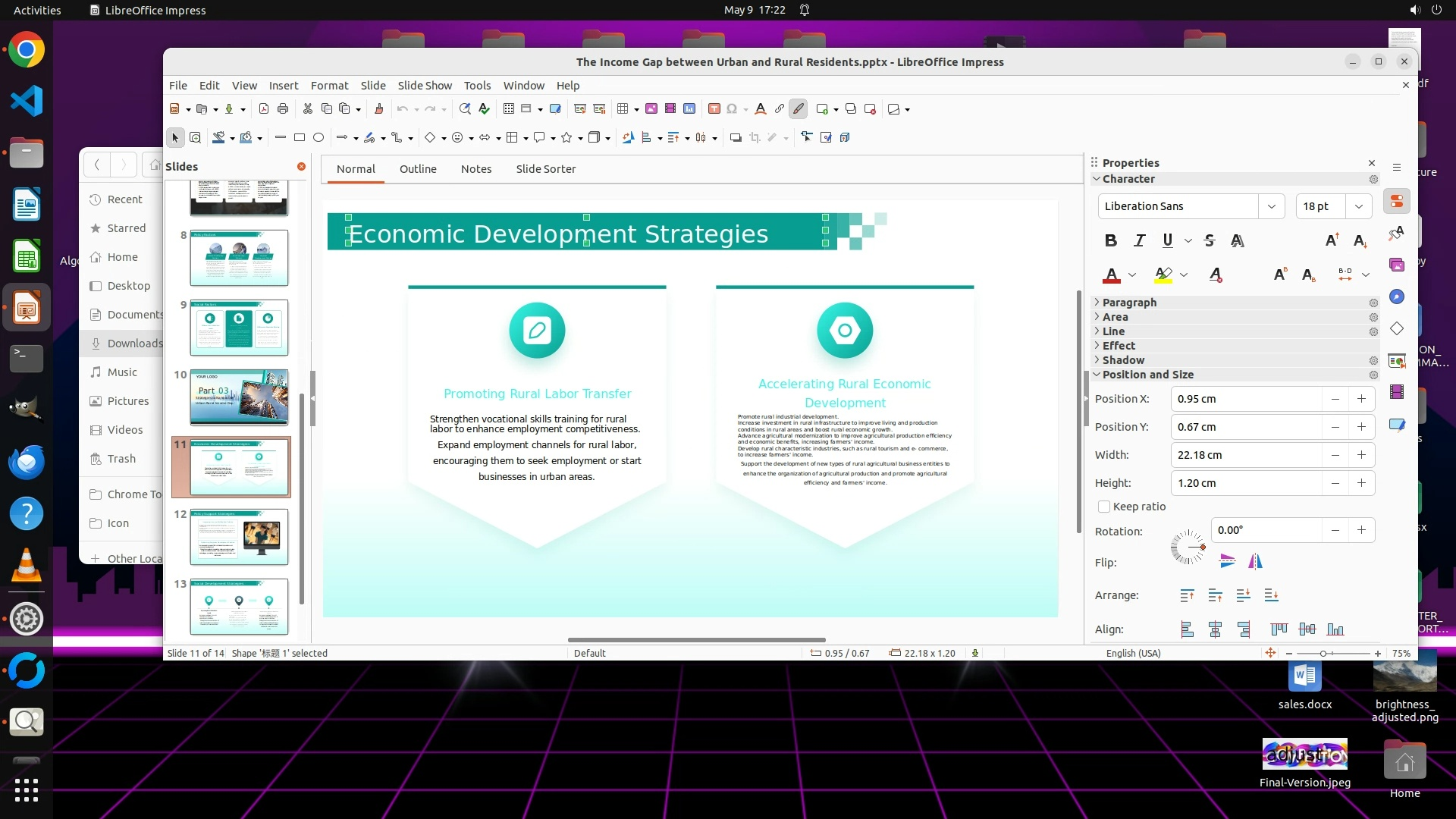
Task: Collapse the Position and Size section
Action: [1147, 375]
